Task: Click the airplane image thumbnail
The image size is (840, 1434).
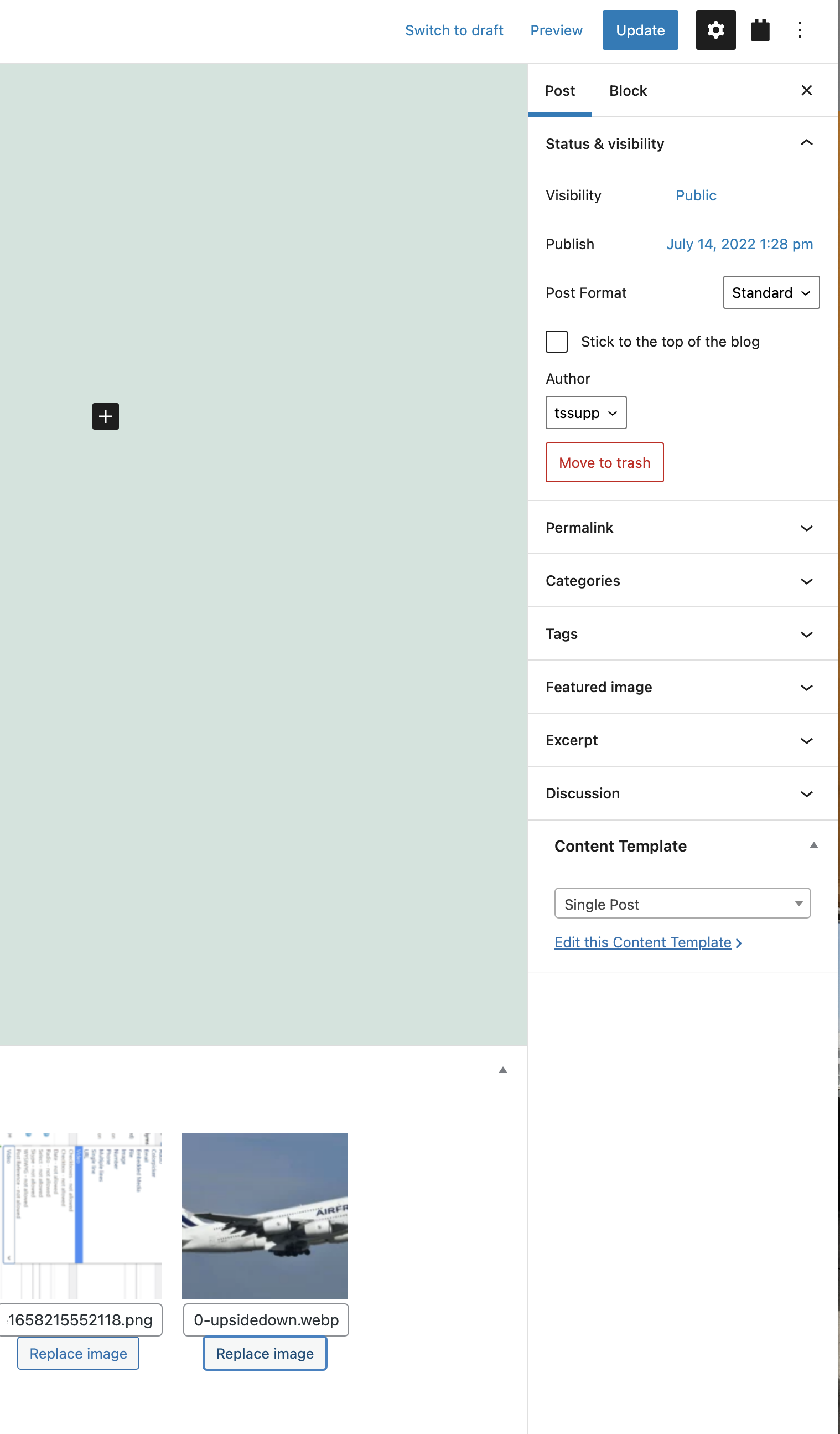Action: 265,1215
